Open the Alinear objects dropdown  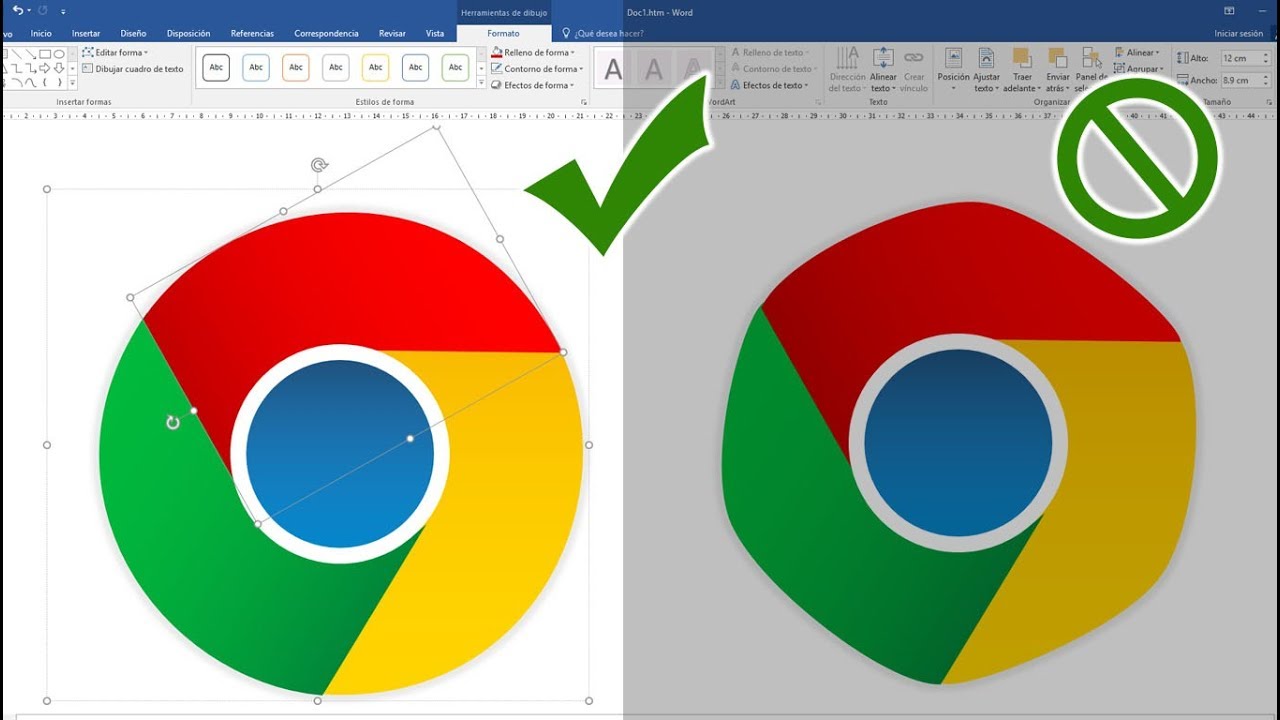pyautogui.click(x=1137, y=52)
